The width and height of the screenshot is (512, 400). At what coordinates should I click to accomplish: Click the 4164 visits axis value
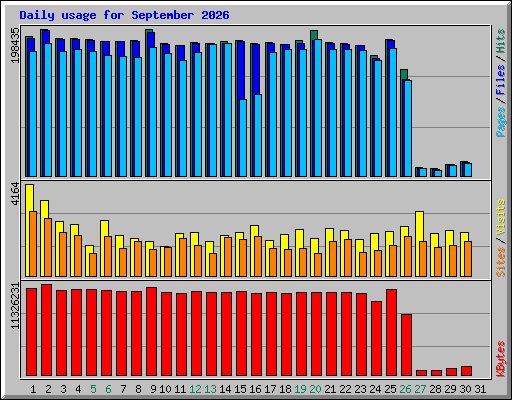pyautogui.click(x=15, y=194)
